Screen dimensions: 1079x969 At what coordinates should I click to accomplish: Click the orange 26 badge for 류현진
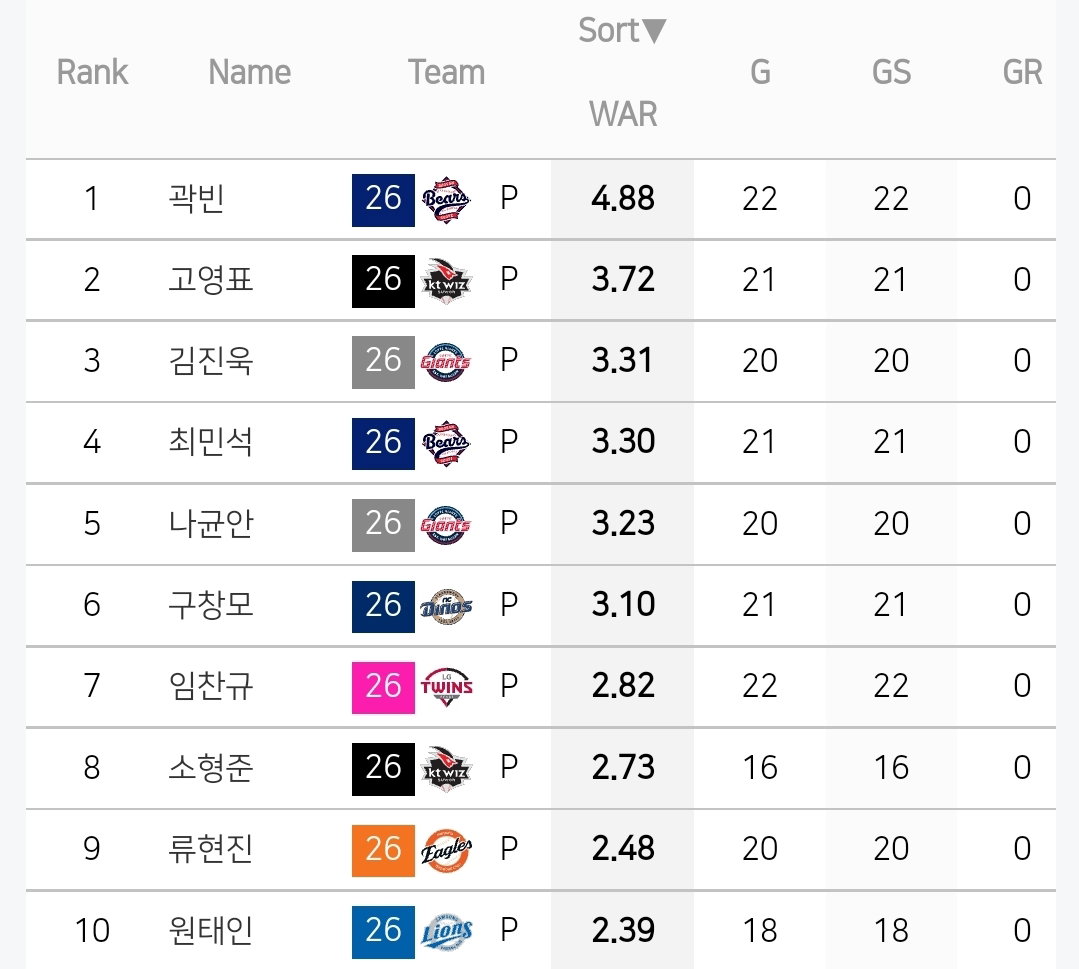point(383,851)
